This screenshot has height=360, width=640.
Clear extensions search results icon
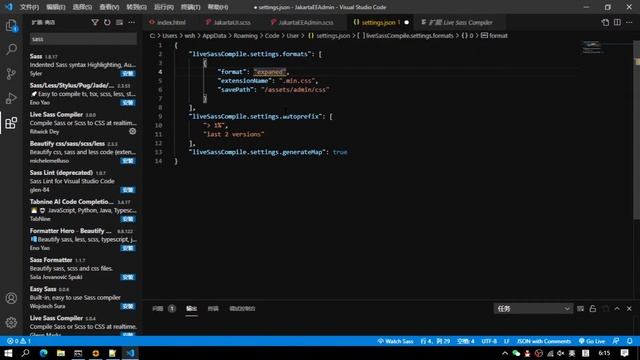pyautogui.click(x=119, y=22)
